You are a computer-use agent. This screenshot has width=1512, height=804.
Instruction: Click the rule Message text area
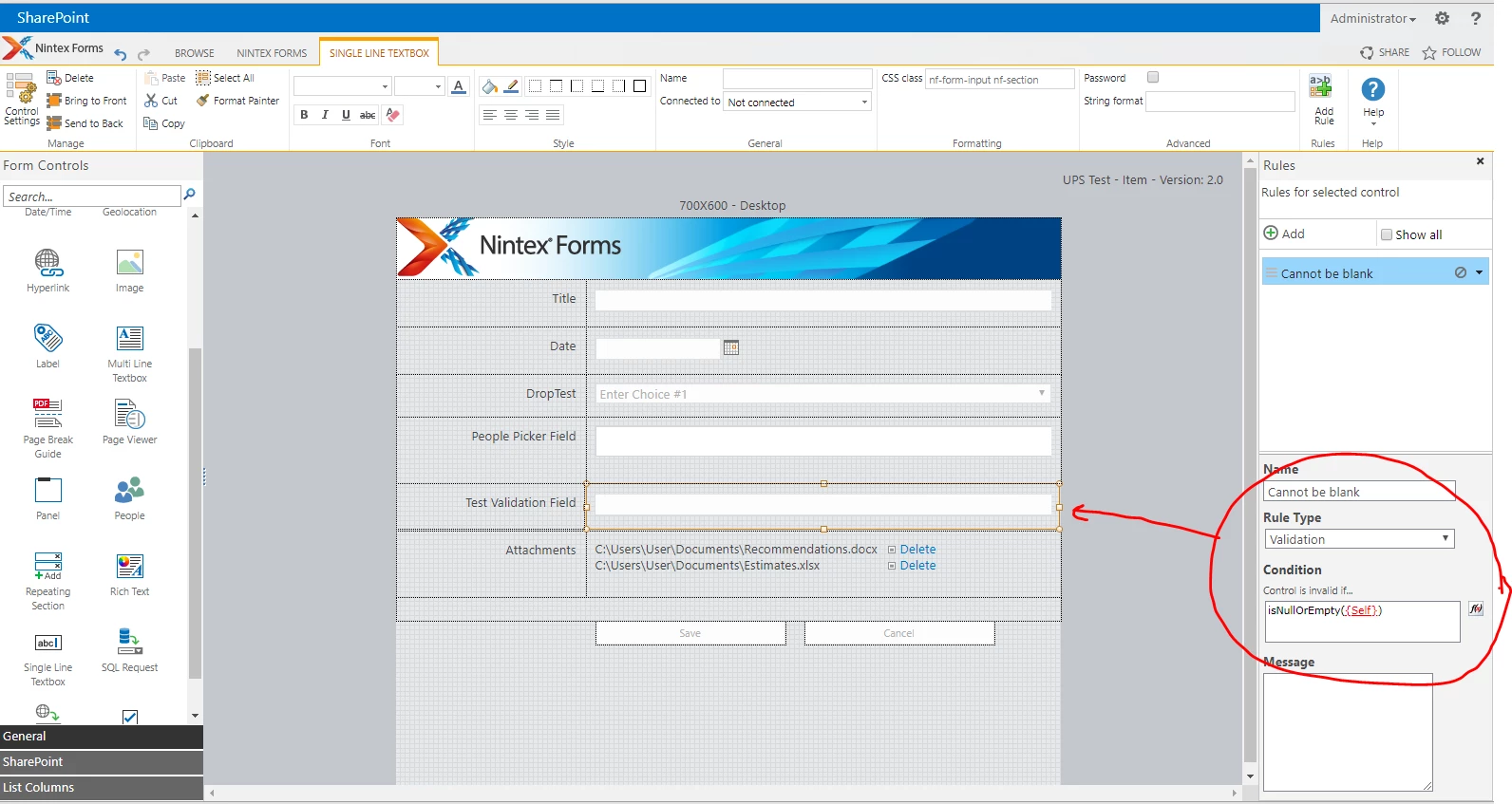pyautogui.click(x=1348, y=733)
